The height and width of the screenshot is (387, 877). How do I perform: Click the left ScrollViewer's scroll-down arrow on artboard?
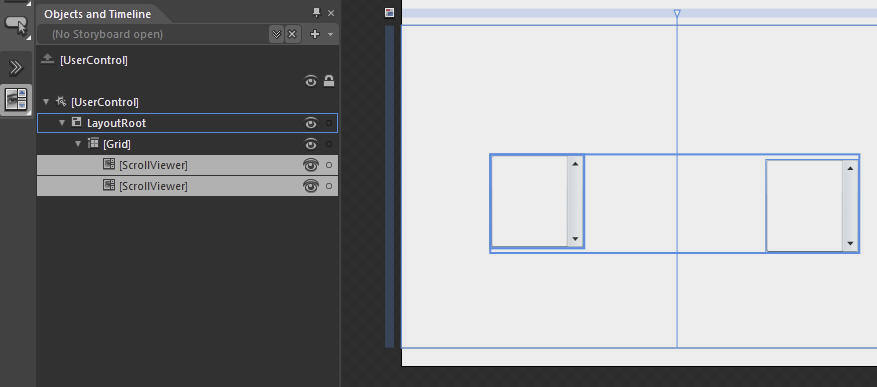pyautogui.click(x=575, y=239)
